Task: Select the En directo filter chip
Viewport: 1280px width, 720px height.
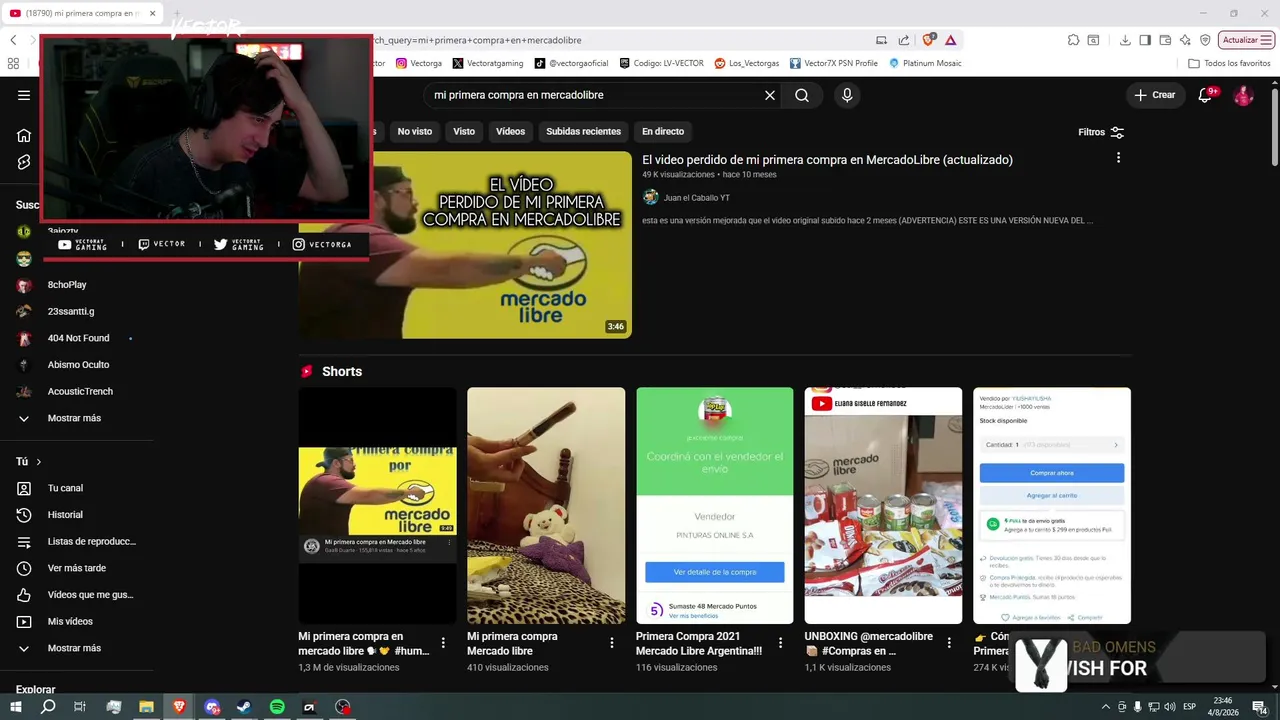Action: coord(663,131)
